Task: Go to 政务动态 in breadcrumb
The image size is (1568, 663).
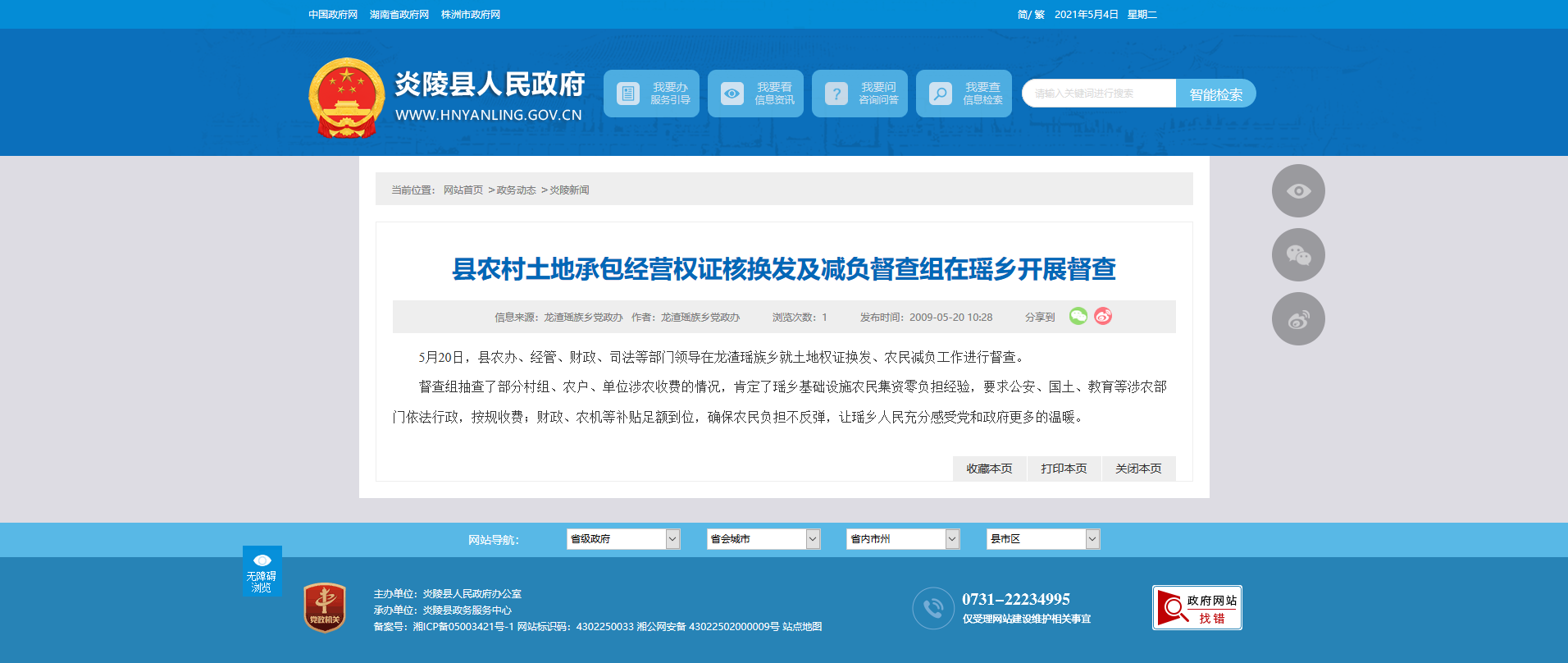Action: (x=516, y=190)
